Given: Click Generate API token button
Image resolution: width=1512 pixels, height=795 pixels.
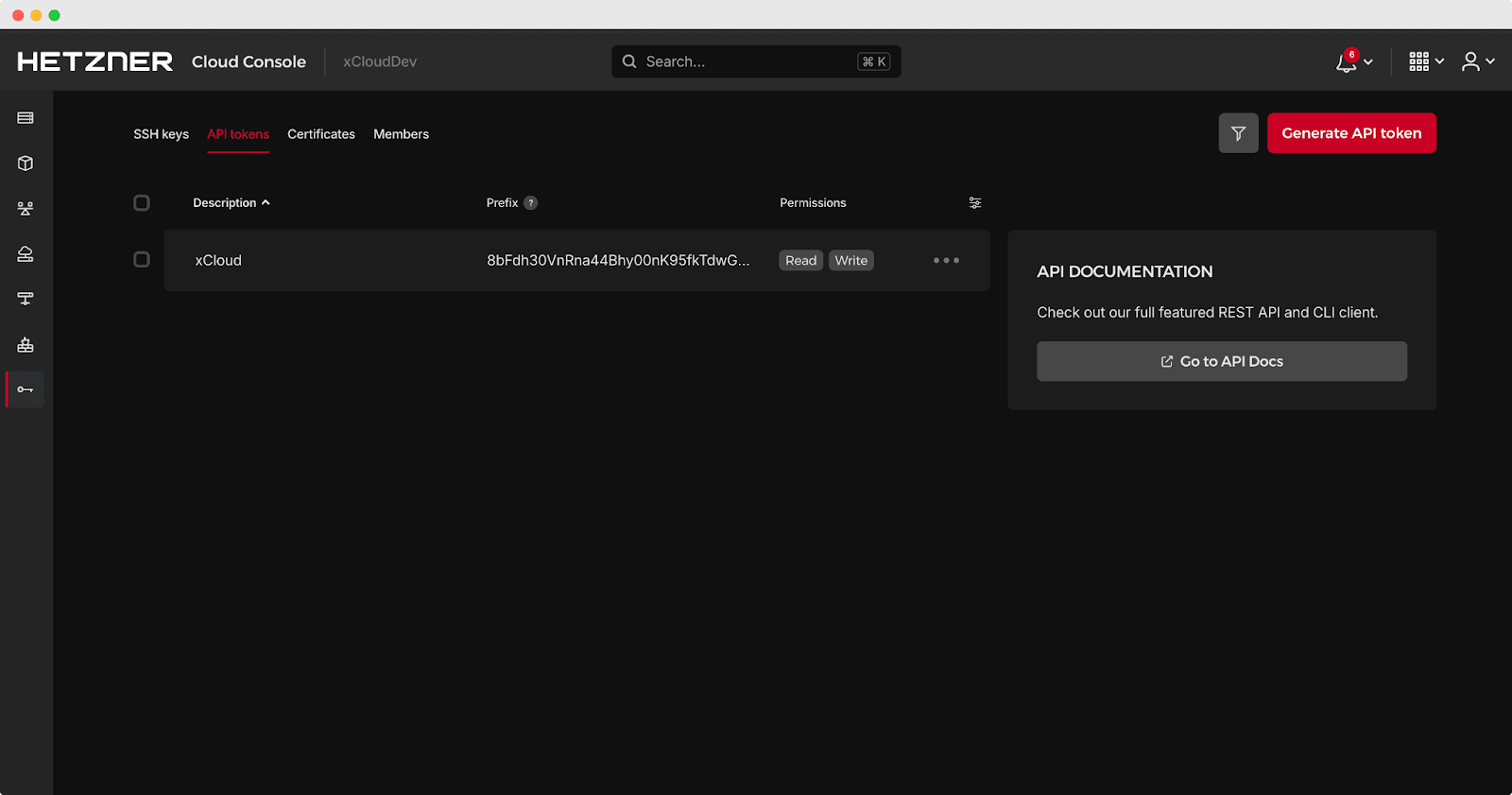Looking at the screenshot, I should pos(1351,133).
